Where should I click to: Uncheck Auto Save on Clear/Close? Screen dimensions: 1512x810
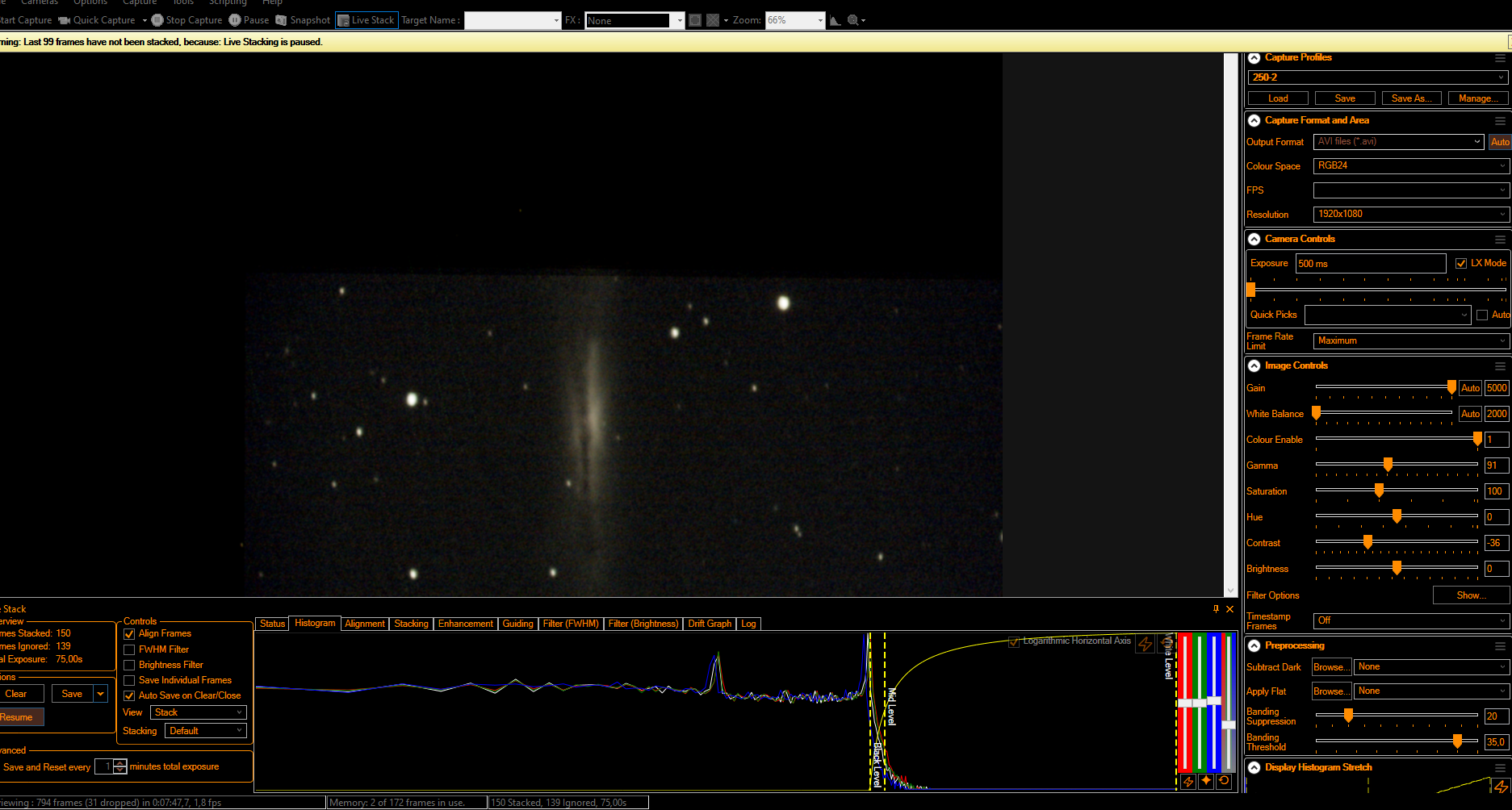pos(129,695)
